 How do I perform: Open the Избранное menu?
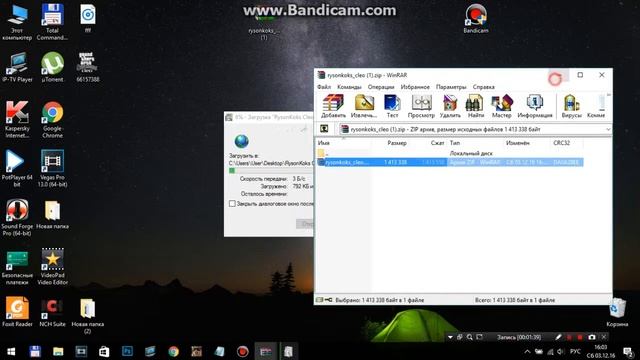415,87
